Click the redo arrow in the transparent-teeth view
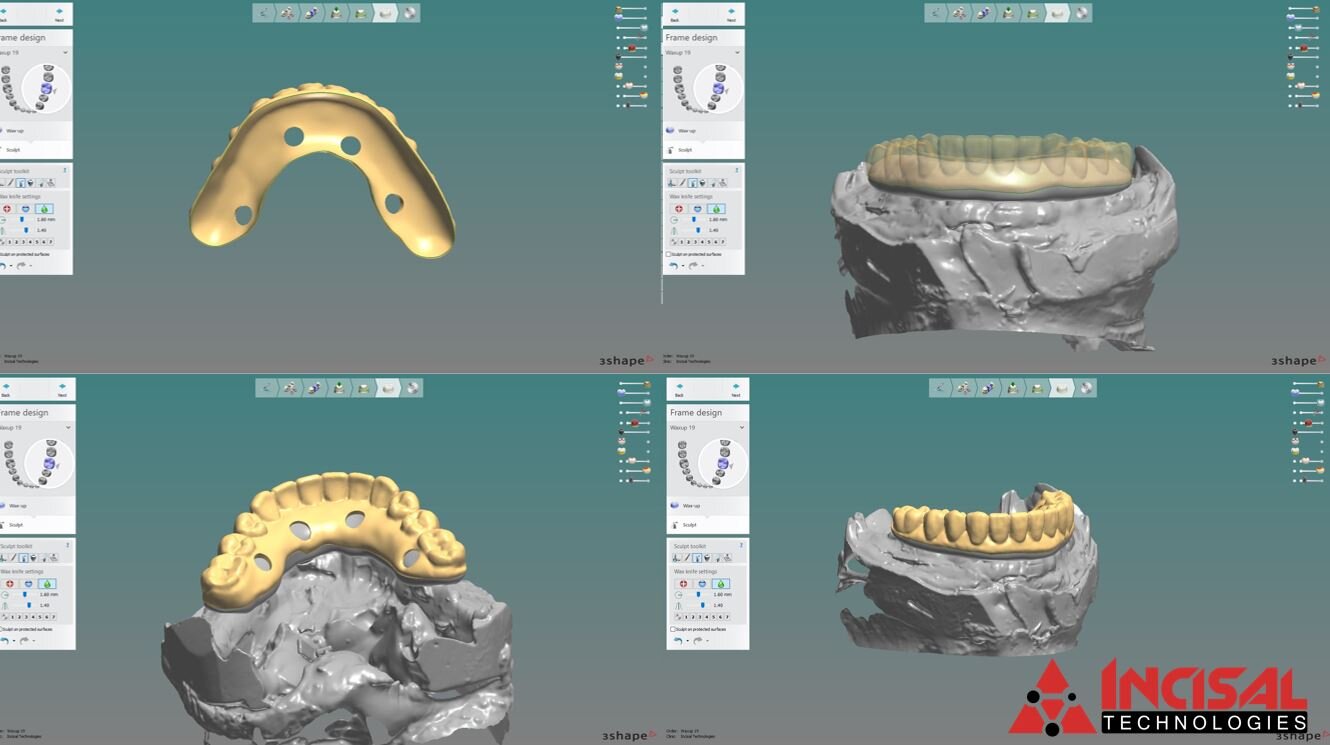The width and height of the screenshot is (1330, 745). tap(693, 266)
